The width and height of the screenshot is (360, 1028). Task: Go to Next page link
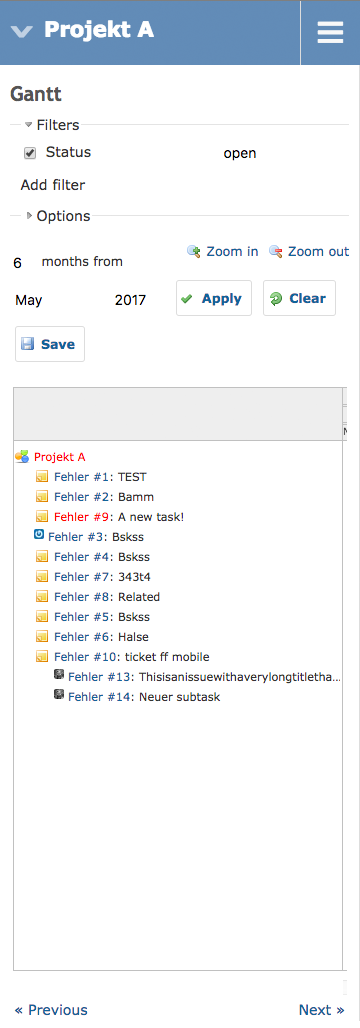click(321, 1010)
